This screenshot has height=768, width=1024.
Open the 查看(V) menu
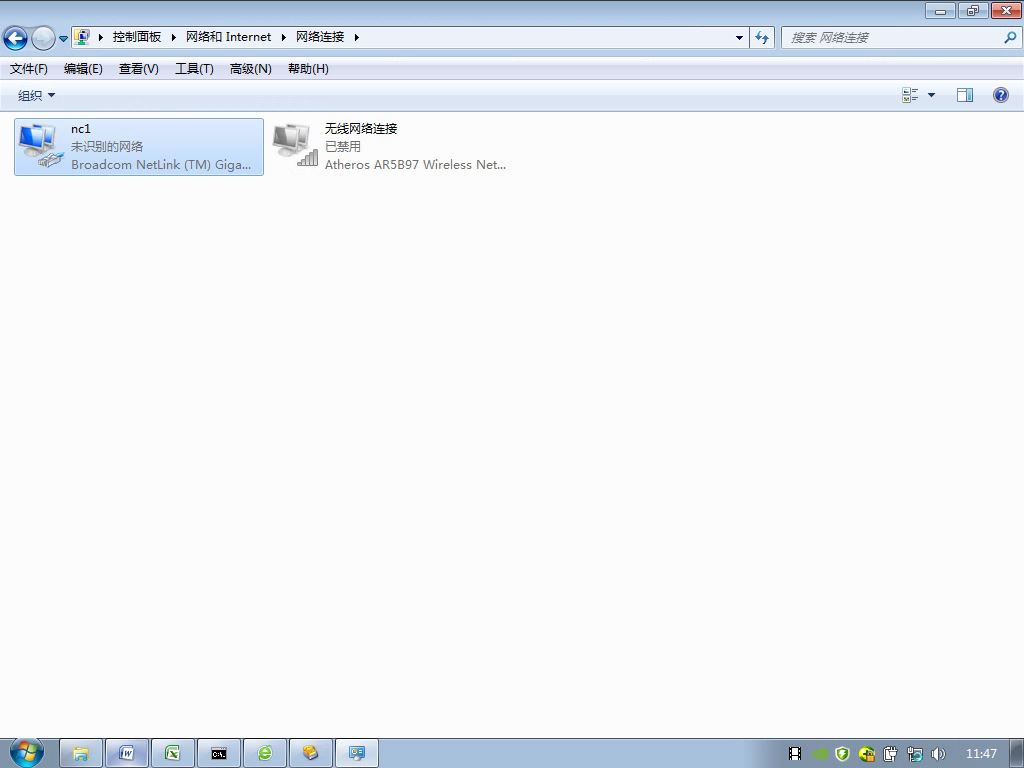coord(138,69)
